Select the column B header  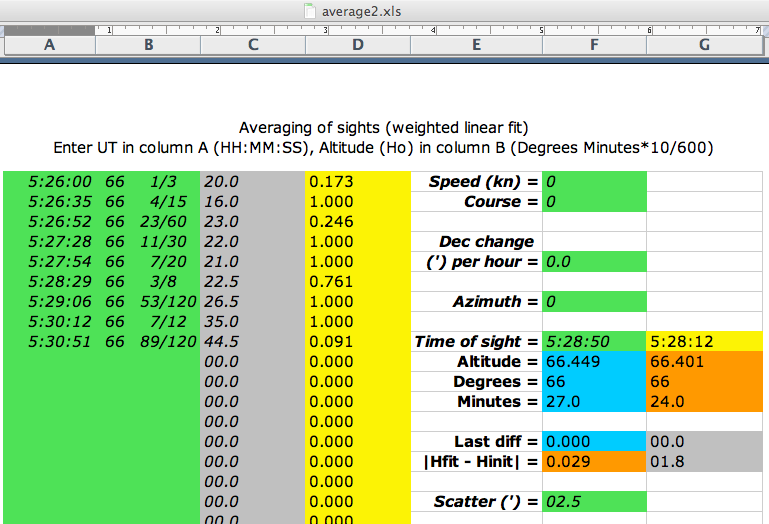tap(149, 45)
